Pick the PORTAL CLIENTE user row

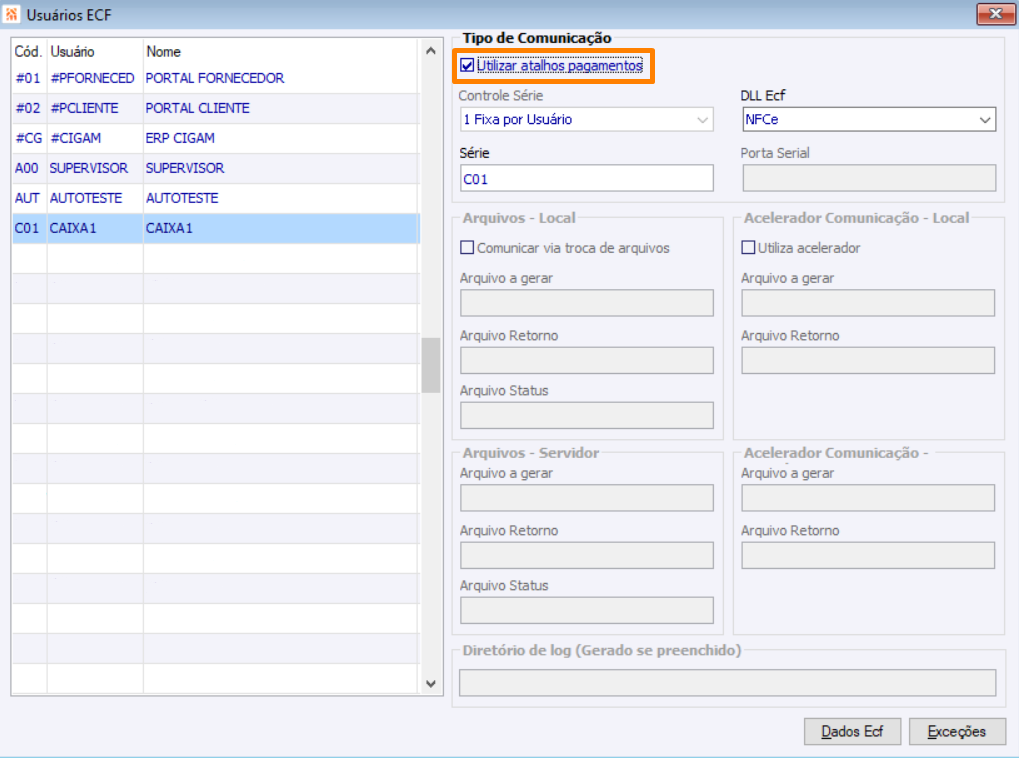pyautogui.click(x=198, y=108)
